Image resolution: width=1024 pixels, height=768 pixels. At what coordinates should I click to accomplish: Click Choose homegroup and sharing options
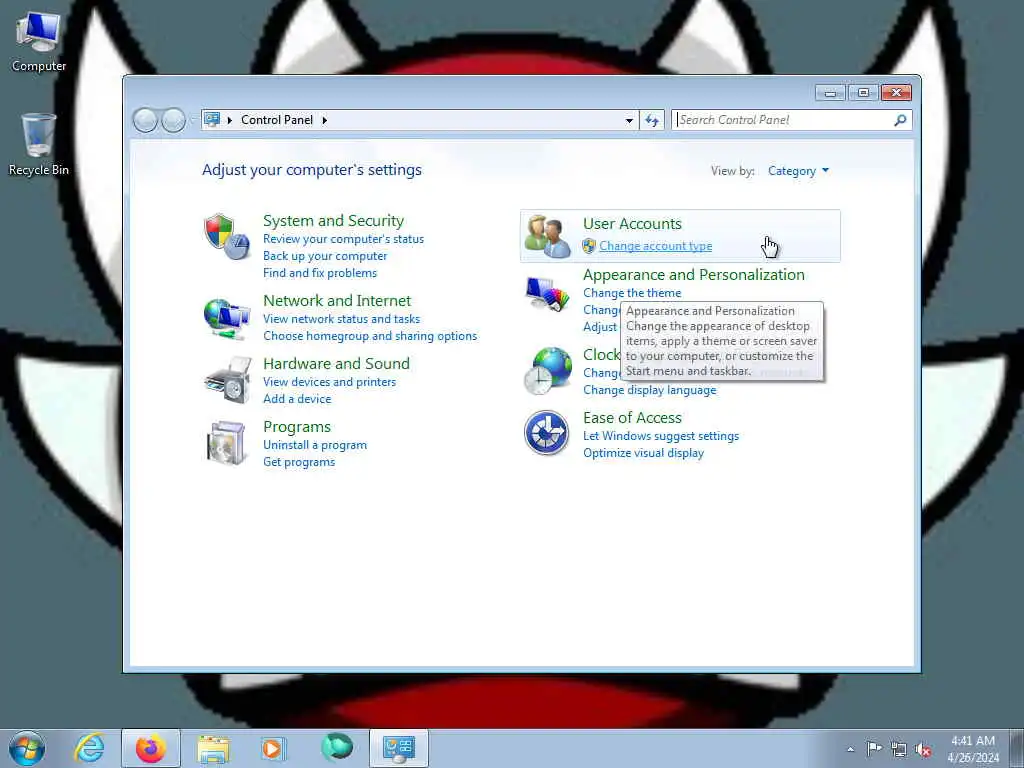pos(370,336)
